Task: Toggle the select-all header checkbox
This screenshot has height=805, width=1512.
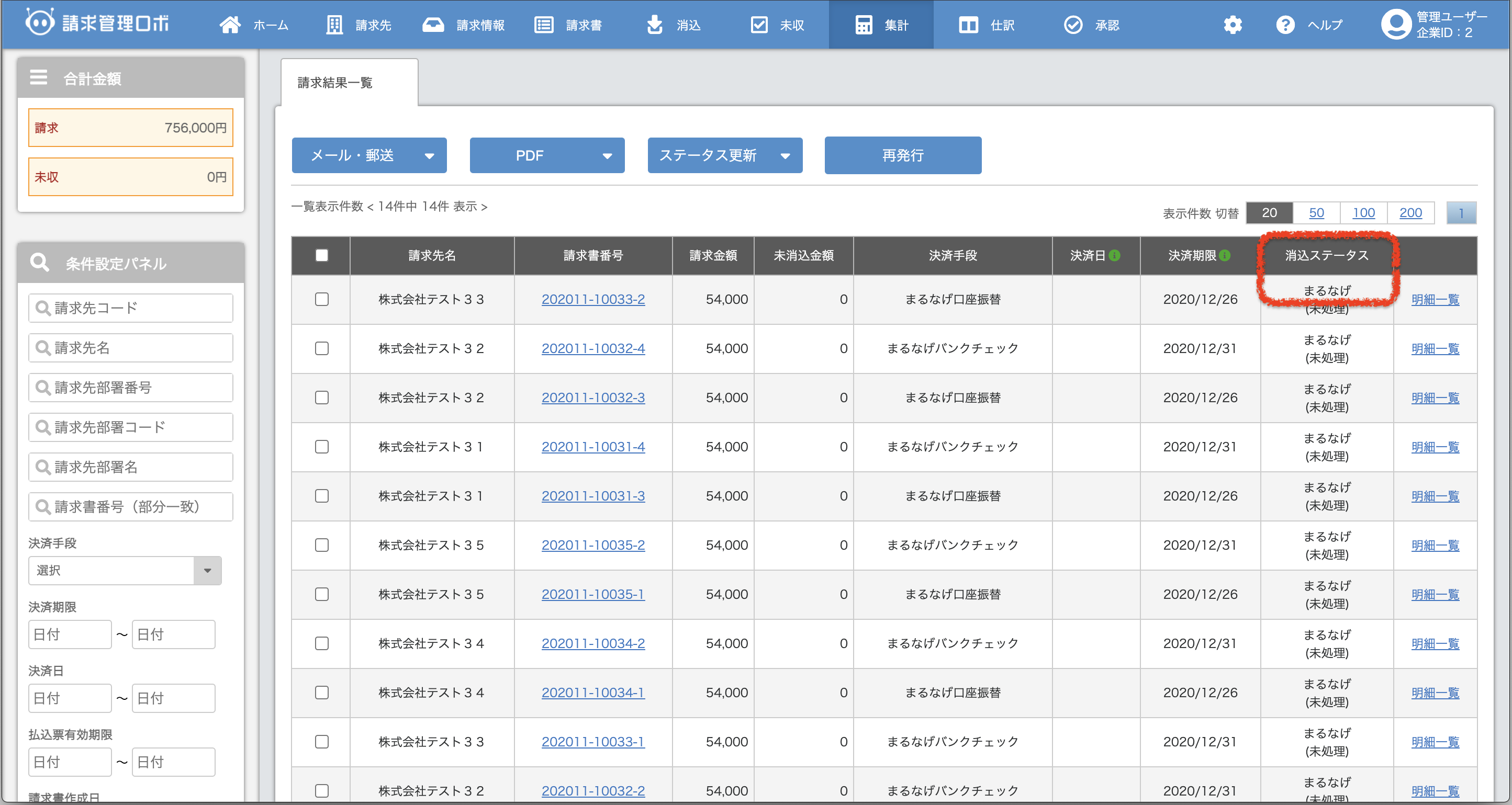Action: pyautogui.click(x=322, y=255)
